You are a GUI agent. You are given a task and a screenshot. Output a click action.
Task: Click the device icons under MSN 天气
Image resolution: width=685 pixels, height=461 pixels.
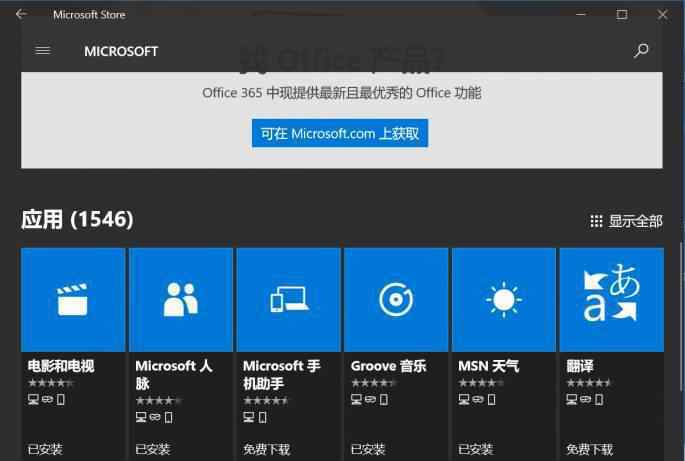click(x=477, y=399)
